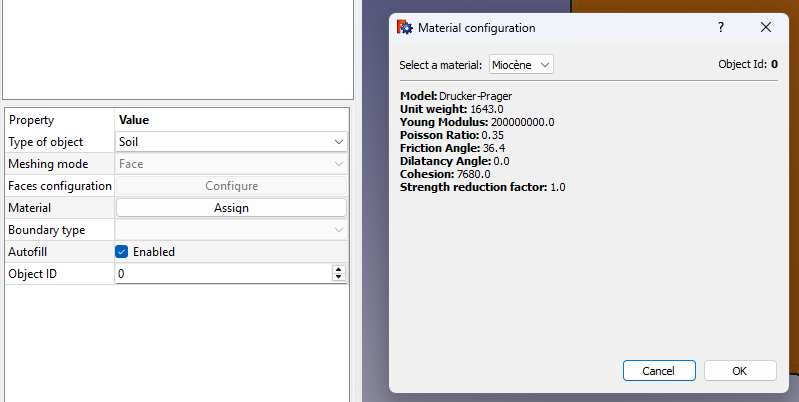Open the Meshing mode combo box
Image resolution: width=799 pixels, height=402 pixels.
[x=231, y=164]
